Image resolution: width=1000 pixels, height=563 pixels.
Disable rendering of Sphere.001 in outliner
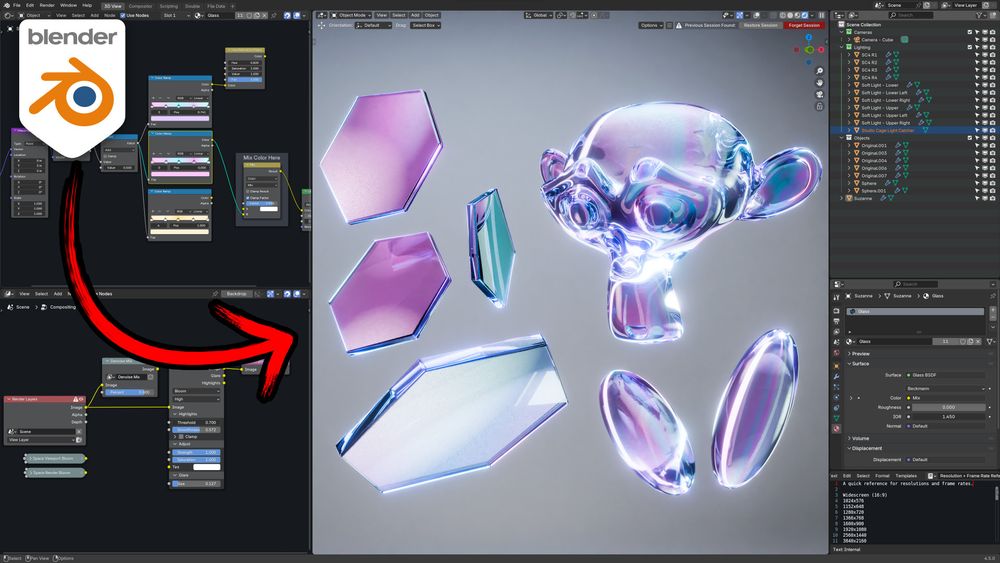click(x=992, y=191)
